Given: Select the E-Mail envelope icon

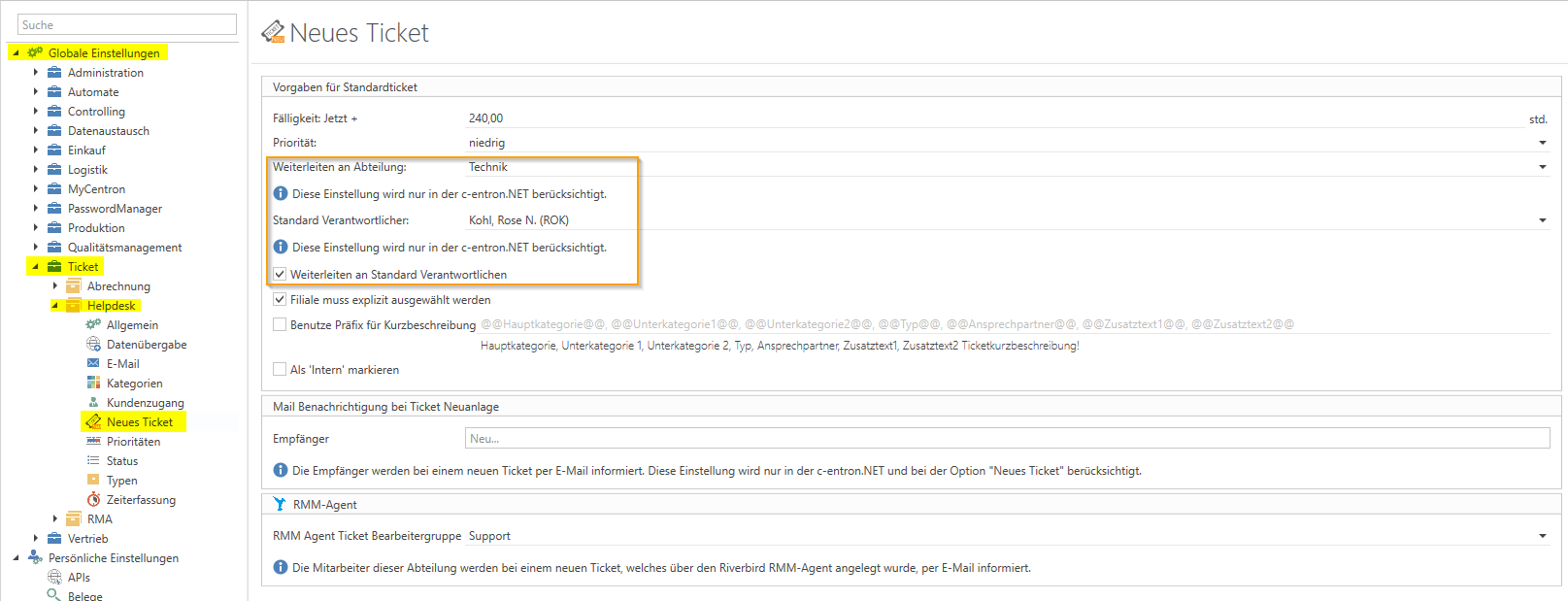Looking at the screenshot, I should [x=93, y=363].
